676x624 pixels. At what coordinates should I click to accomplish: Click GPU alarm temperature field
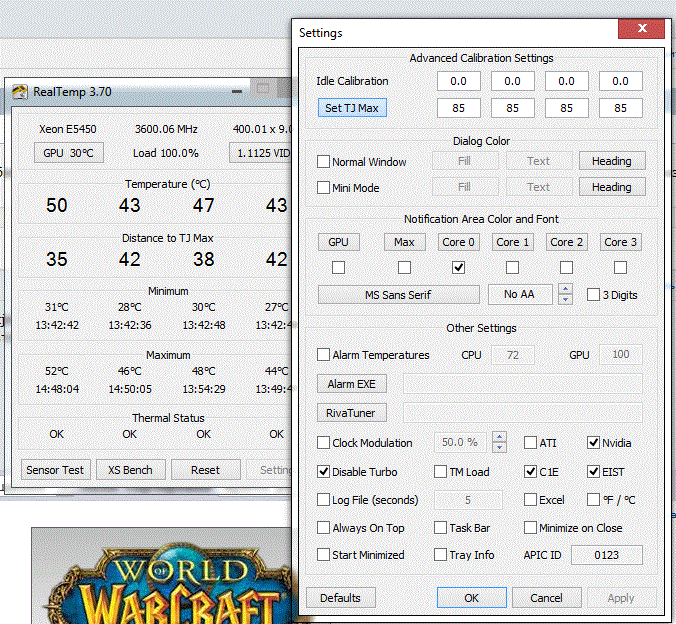click(621, 354)
